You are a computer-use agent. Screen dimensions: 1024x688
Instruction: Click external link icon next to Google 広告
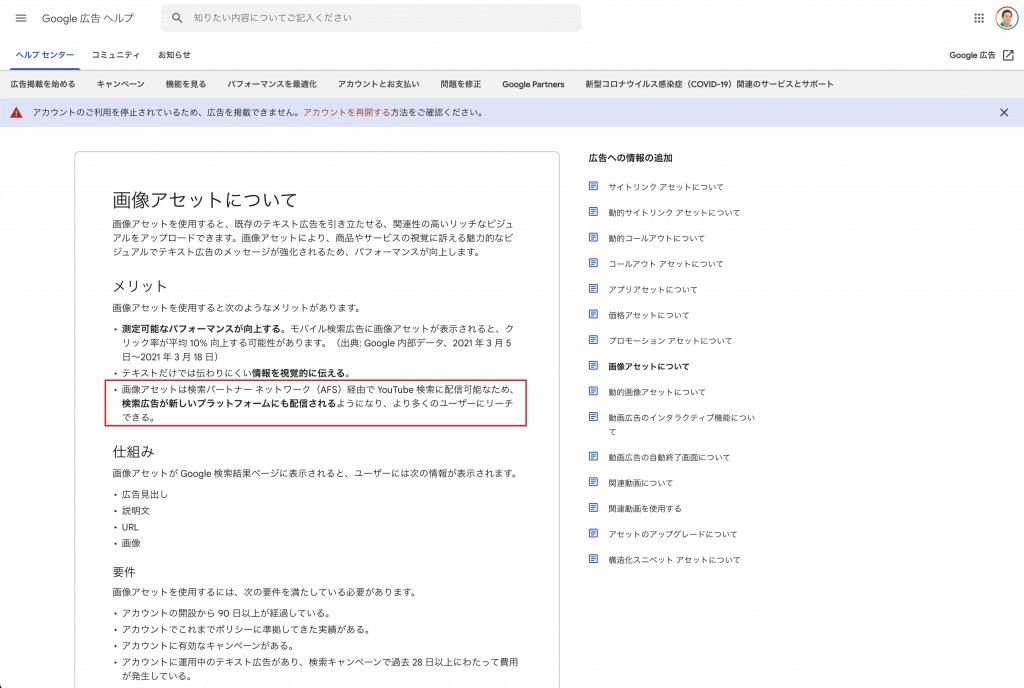[1008, 55]
